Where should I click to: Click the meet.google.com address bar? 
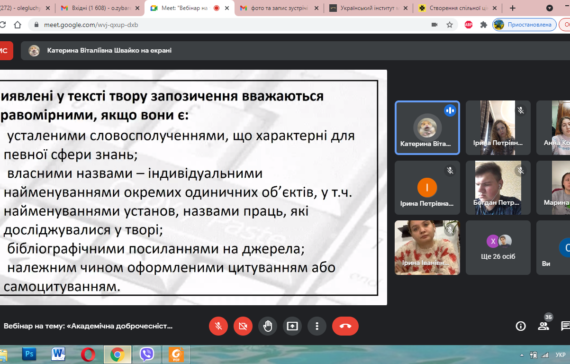(x=233, y=25)
